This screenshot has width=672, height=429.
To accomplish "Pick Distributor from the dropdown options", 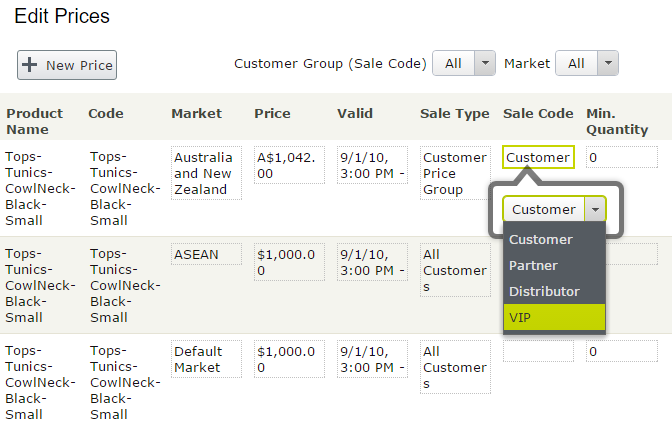I will coord(554,291).
